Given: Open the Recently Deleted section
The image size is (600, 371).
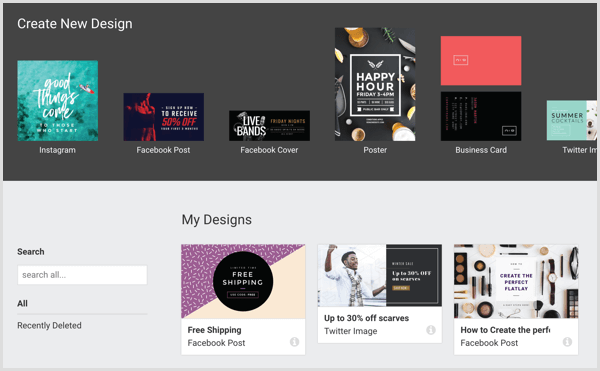Looking at the screenshot, I should tap(49, 325).
